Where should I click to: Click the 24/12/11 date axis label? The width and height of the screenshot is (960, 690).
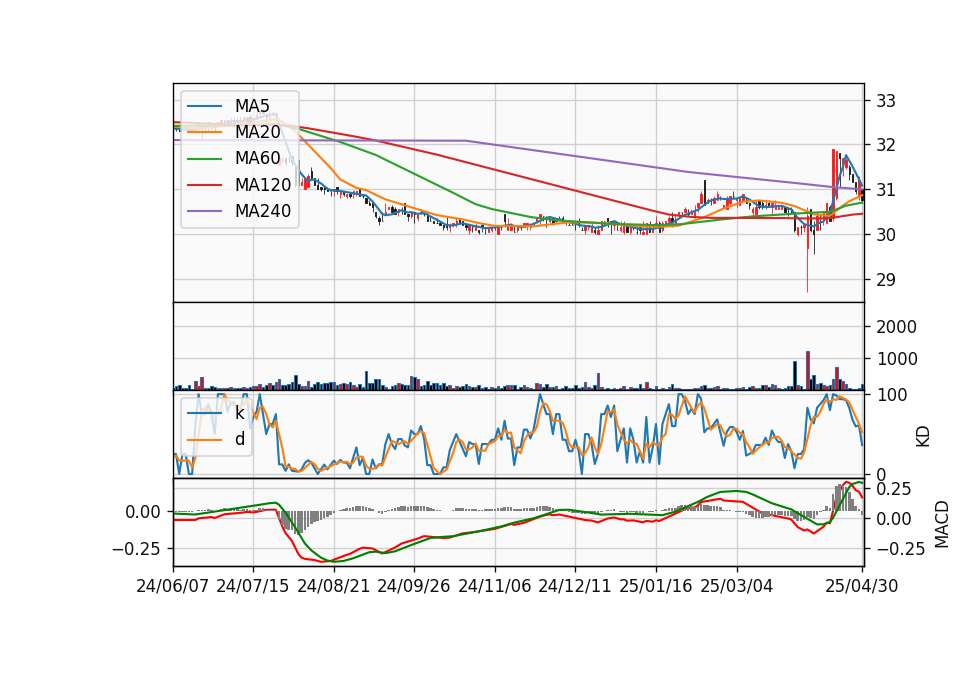click(x=575, y=587)
